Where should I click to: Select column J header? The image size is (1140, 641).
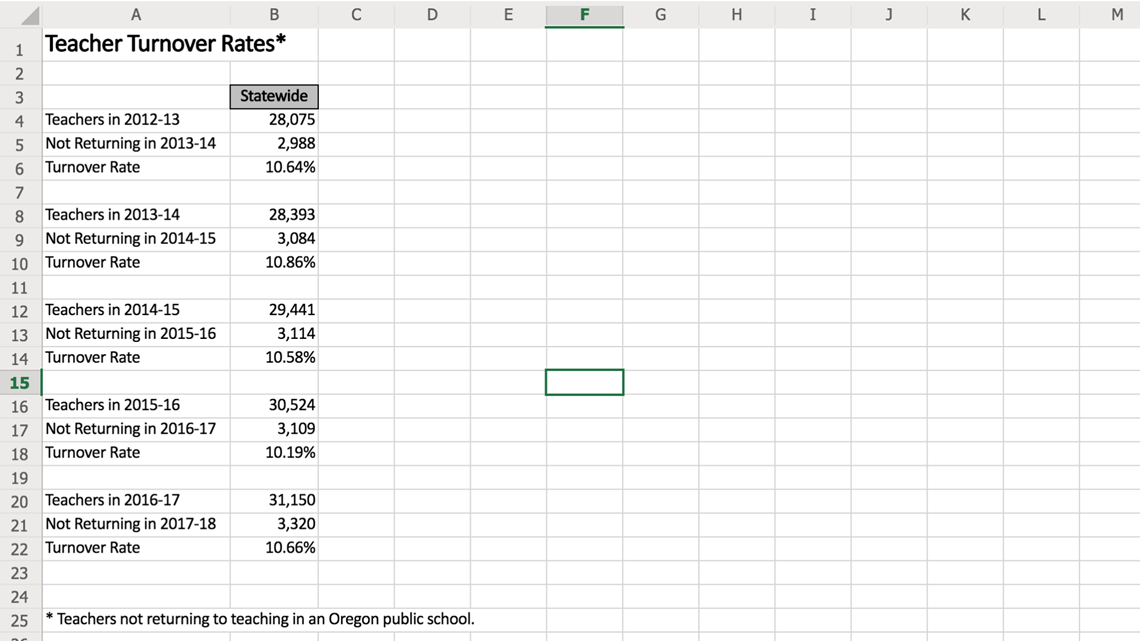[x=889, y=15]
